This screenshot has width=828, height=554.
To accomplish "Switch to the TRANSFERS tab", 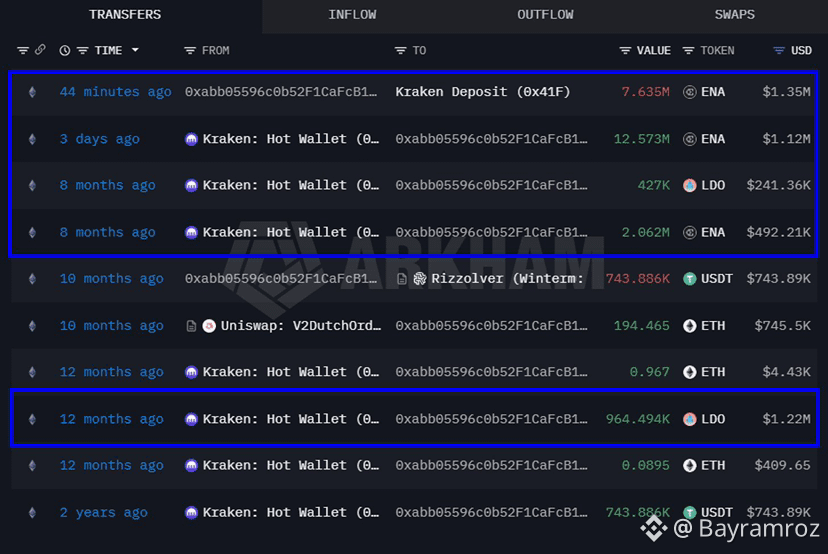I will pos(125,15).
